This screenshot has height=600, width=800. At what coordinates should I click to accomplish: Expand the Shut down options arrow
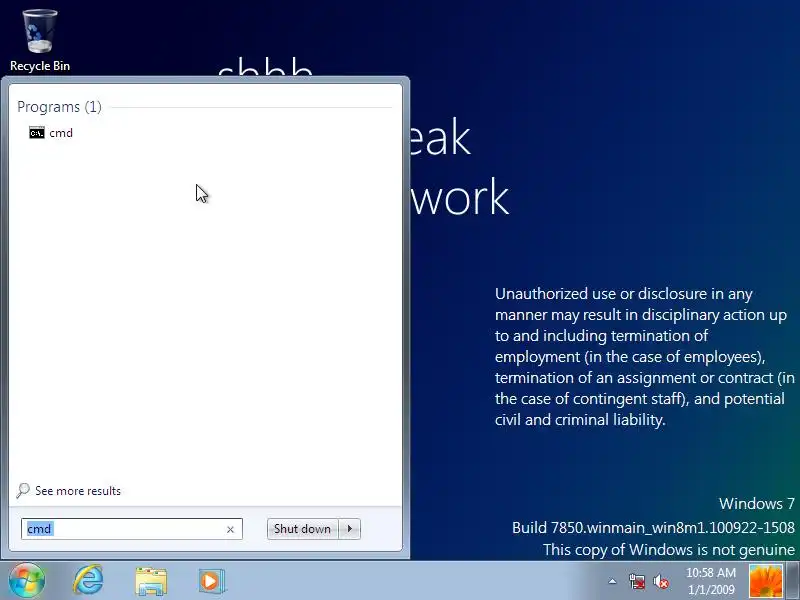[x=350, y=529]
